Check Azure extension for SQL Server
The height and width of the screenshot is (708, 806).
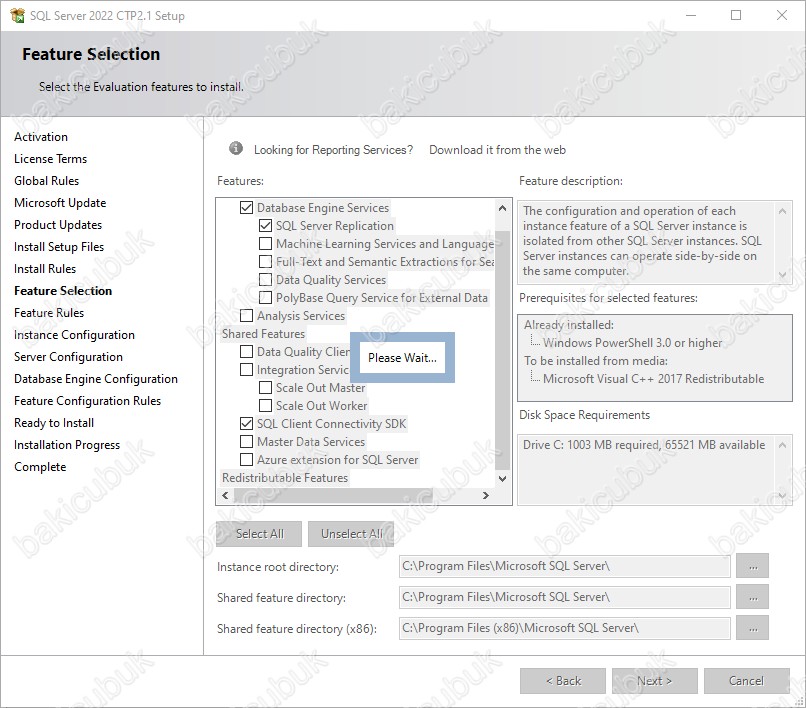246,460
